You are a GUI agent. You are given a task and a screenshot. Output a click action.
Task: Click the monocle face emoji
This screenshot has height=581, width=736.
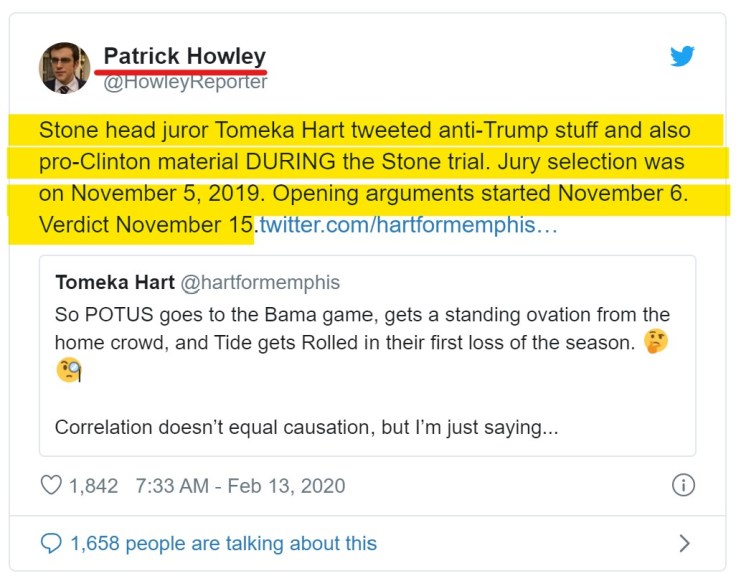pyautogui.click(x=68, y=371)
